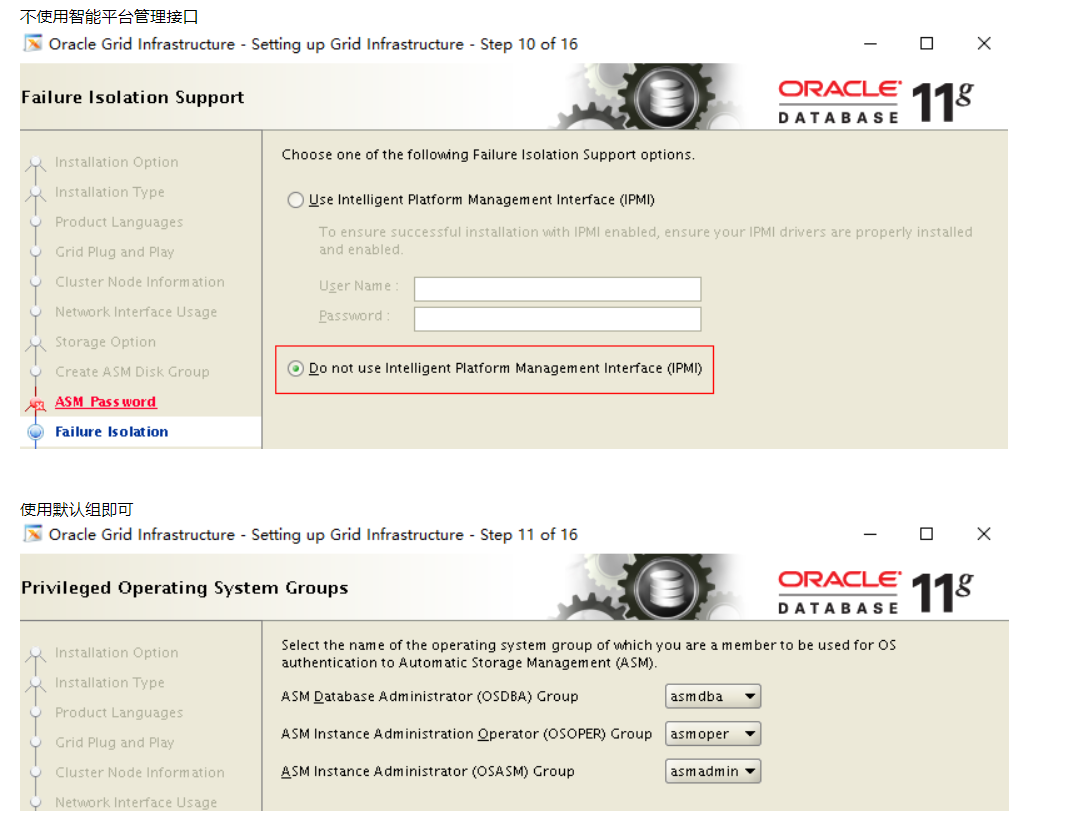Click the Oracle Database 11g logo in Step 10

[876, 102]
